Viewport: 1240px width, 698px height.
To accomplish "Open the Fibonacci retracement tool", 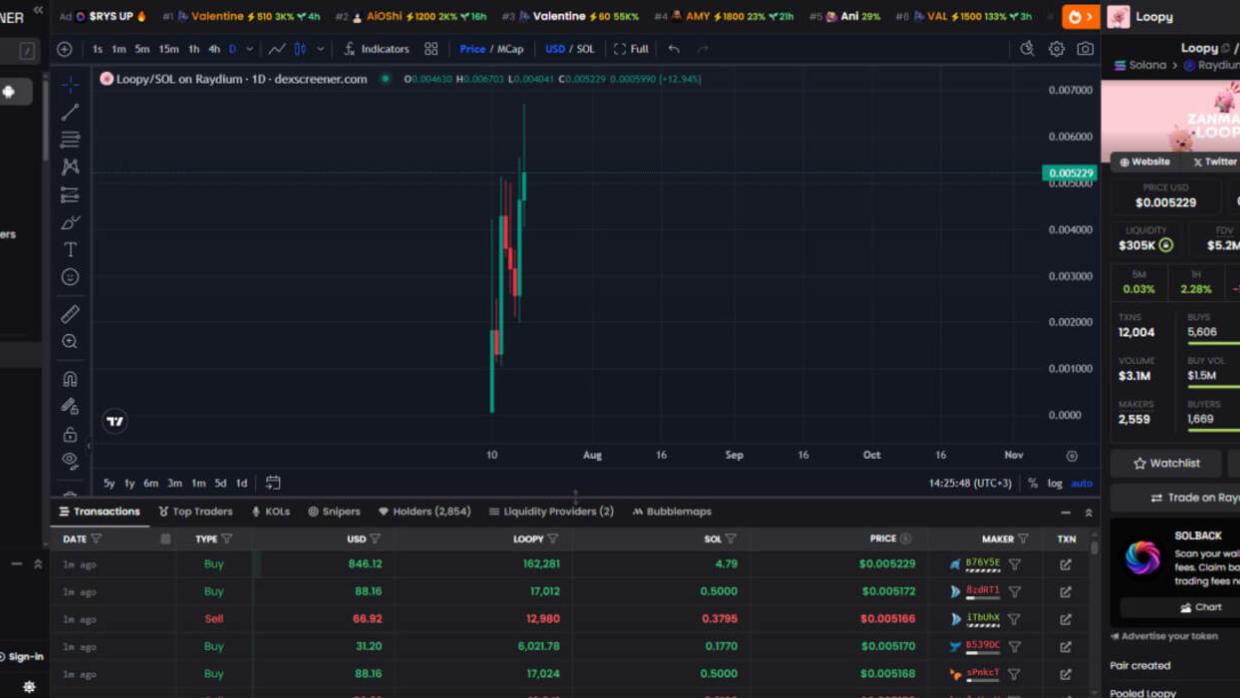I will point(70,139).
